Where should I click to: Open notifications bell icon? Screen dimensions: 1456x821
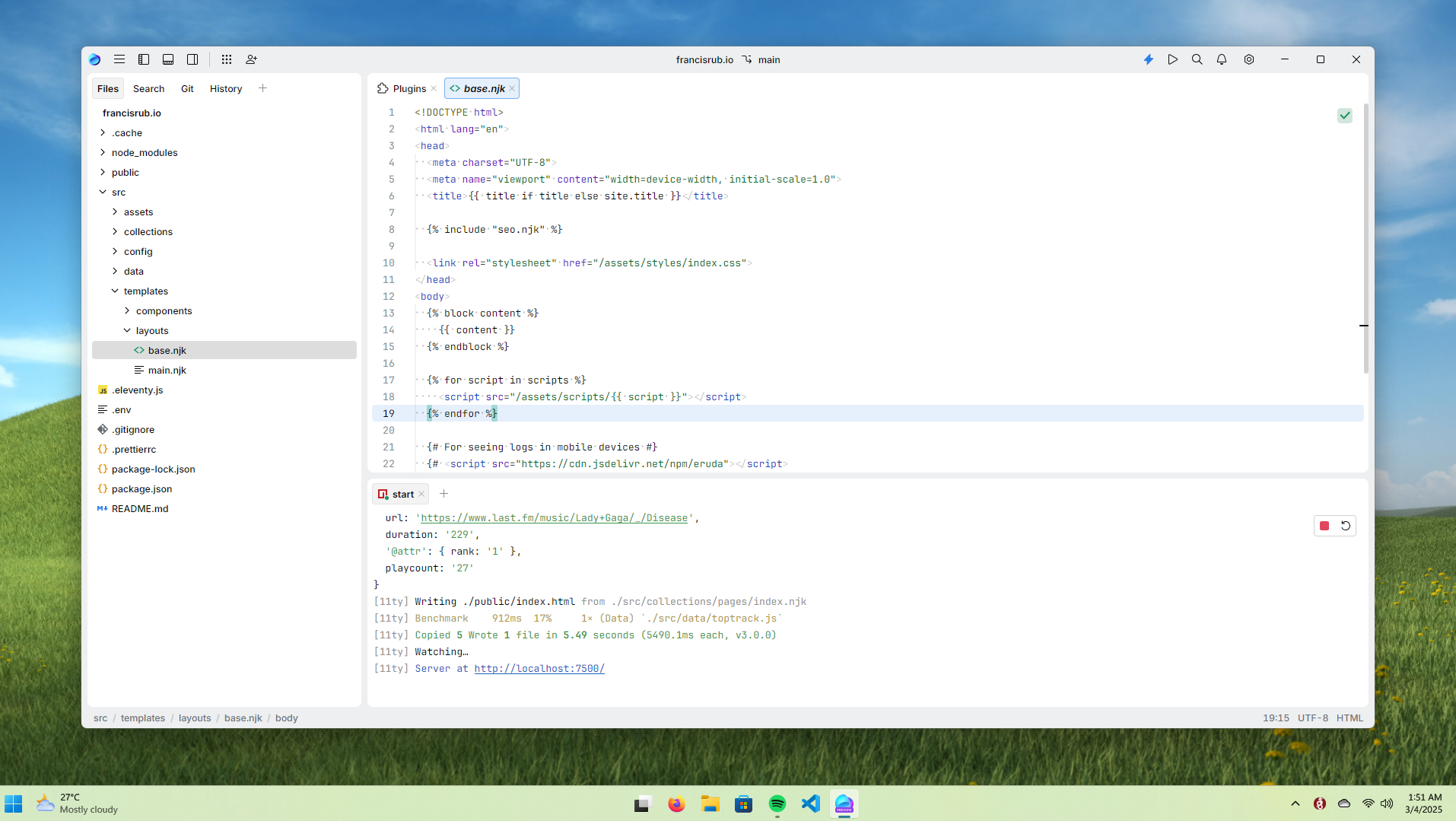point(1222,59)
